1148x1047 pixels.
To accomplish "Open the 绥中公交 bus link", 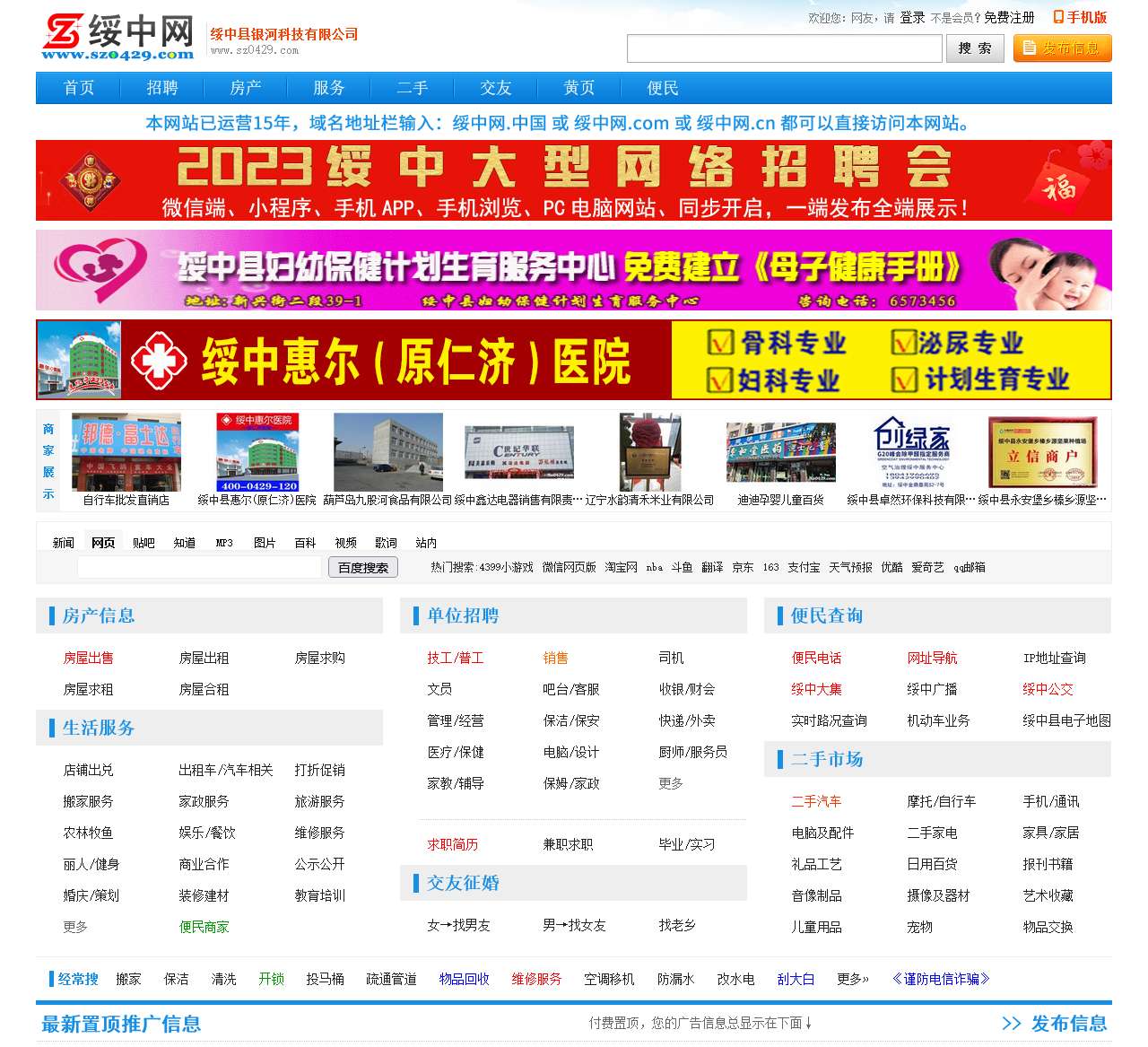I will point(1048,689).
